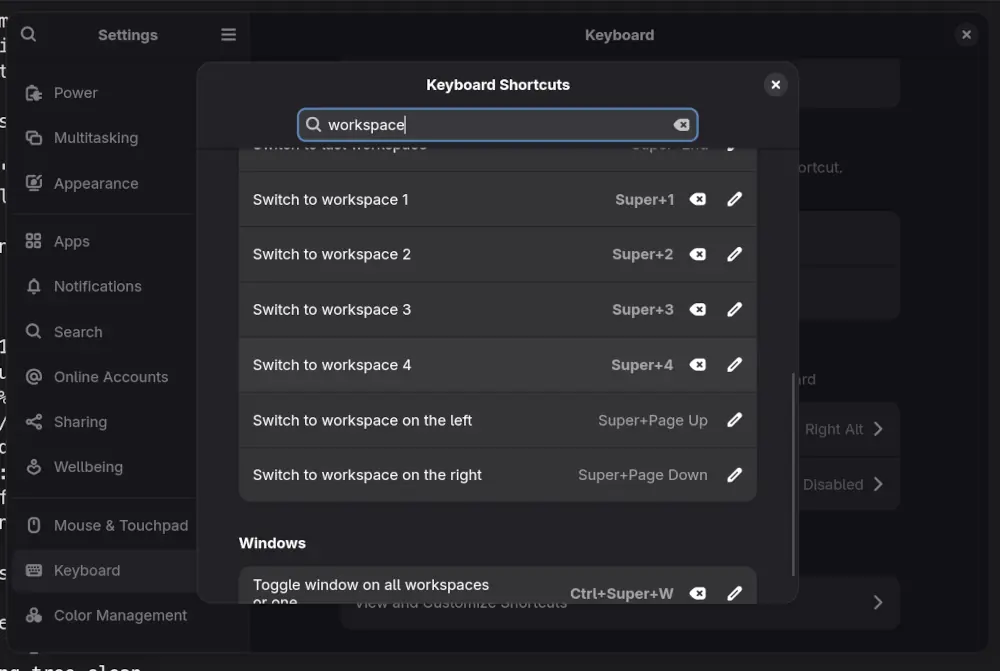Close the Settings window
This screenshot has width=1000, height=671.
click(966, 34)
